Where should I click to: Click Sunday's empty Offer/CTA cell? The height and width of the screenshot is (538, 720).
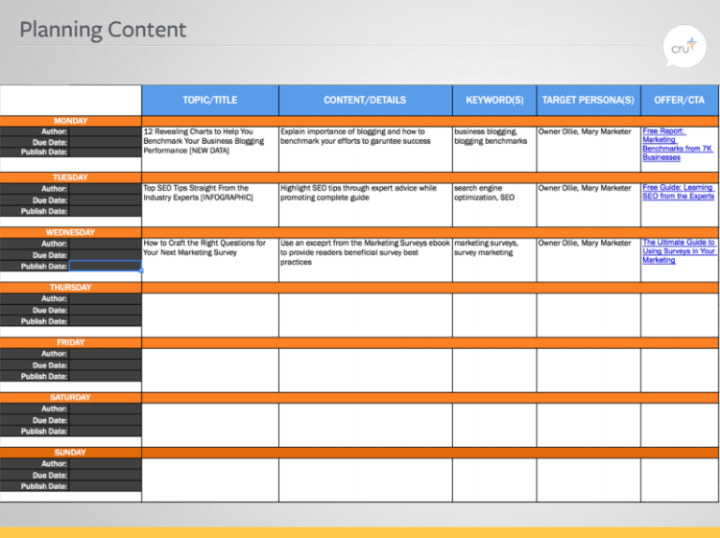(679, 480)
